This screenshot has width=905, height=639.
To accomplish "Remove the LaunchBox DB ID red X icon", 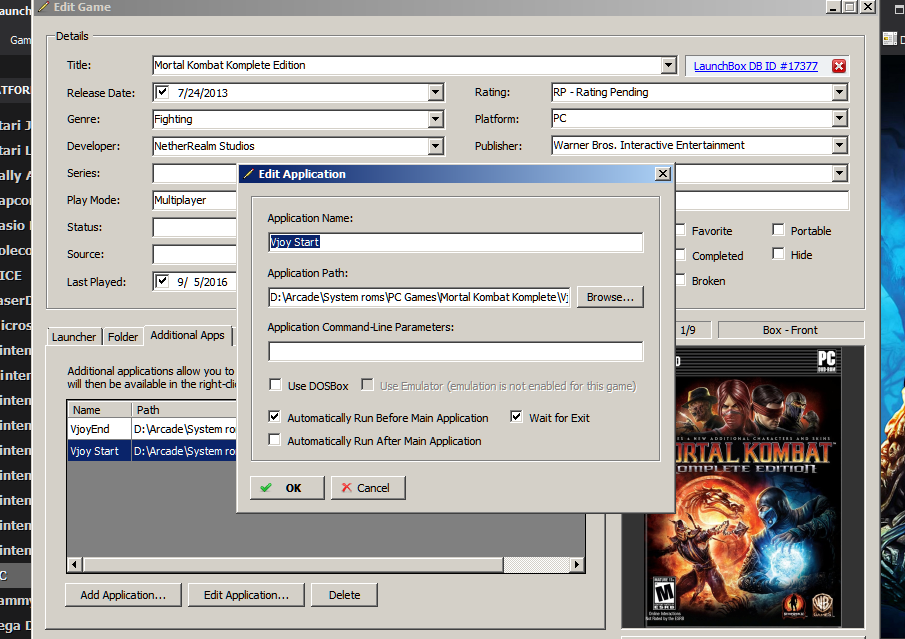I will [839, 66].
